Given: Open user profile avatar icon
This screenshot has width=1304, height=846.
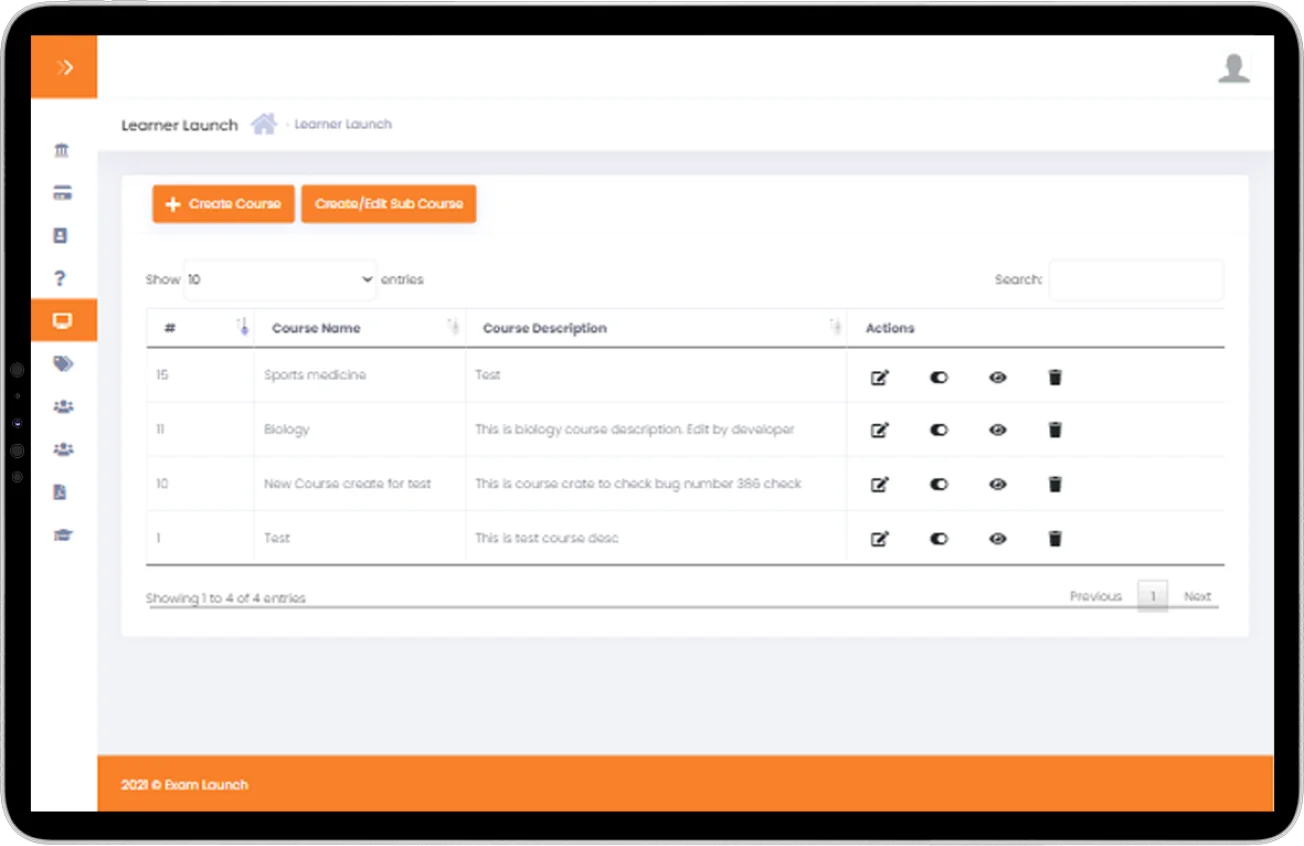Looking at the screenshot, I should point(1233,68).
